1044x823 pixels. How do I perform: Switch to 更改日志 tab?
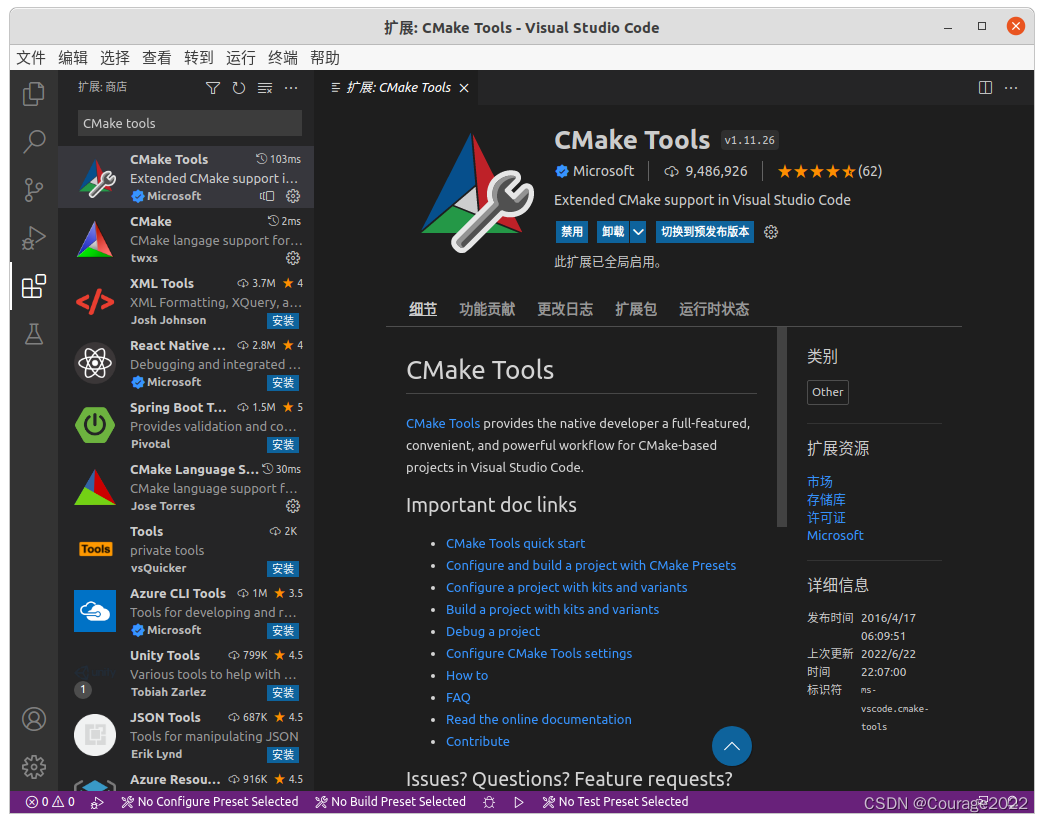(565, 309)
